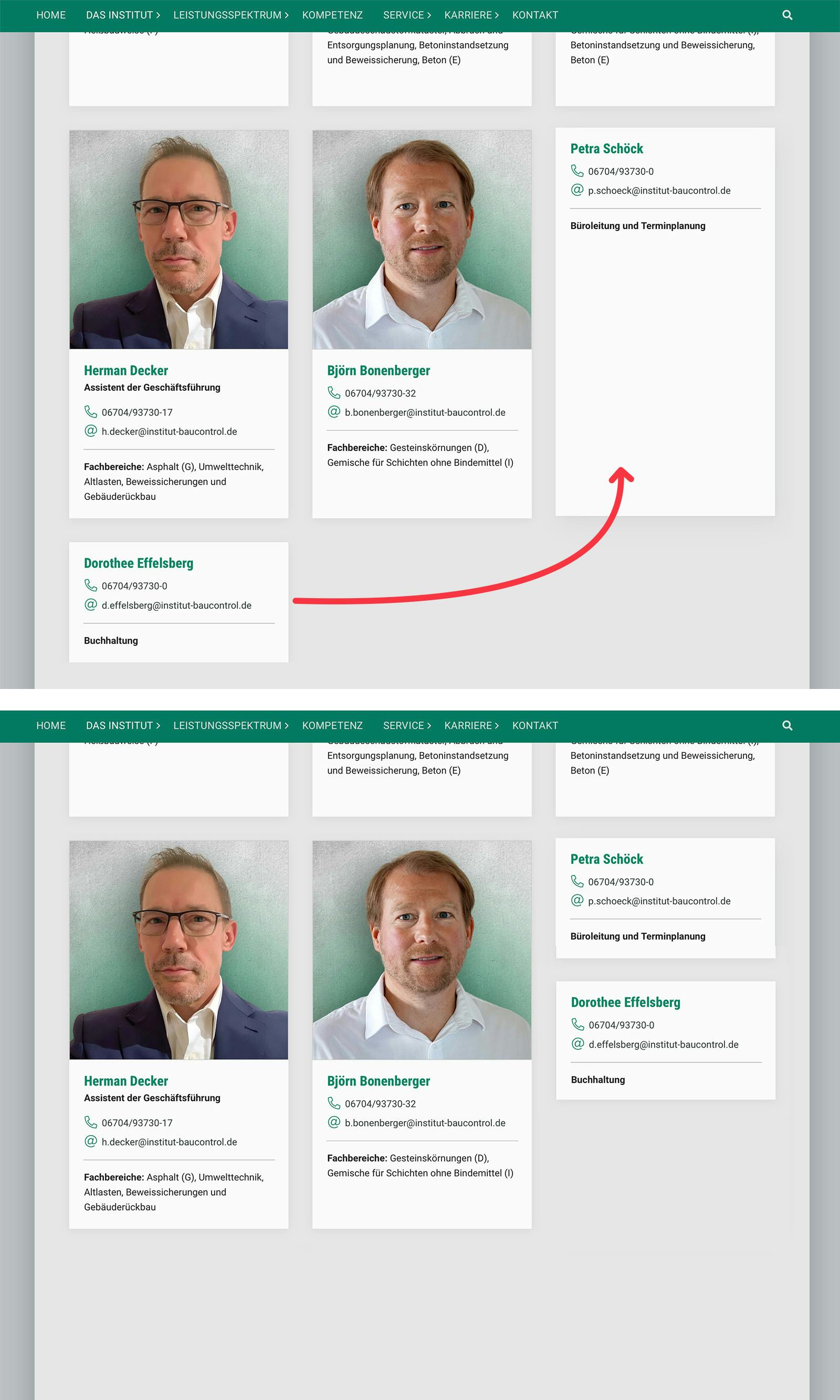
Task: Expand the DAS INSTITUT menu in upper navbar
Action: pos(123,15)
